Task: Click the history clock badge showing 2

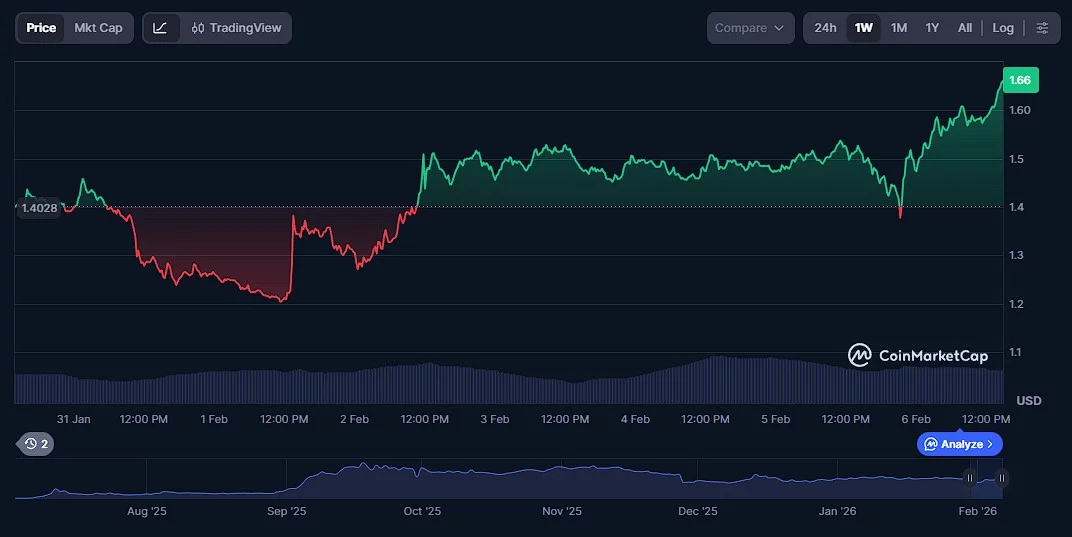Action: [x=36, y=444]
